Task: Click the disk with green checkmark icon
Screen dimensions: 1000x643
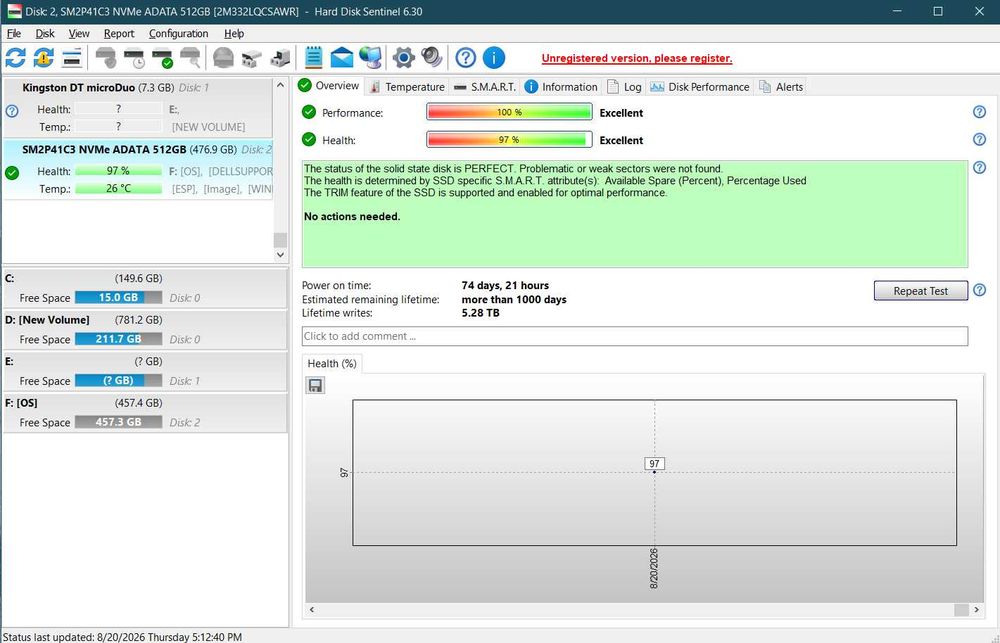Action: [163, 58]
